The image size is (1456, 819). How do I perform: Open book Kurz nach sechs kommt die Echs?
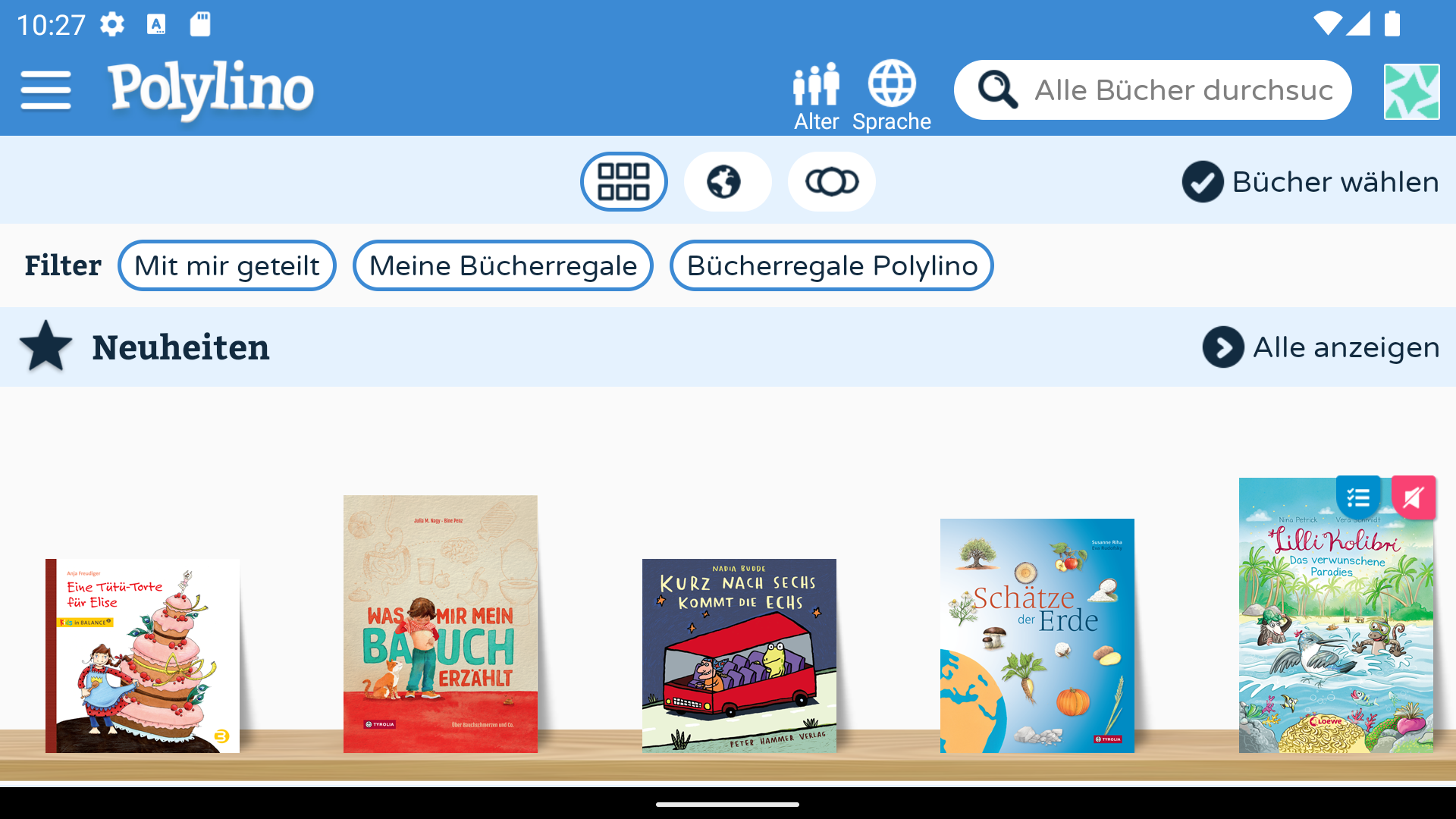(739, 656)
